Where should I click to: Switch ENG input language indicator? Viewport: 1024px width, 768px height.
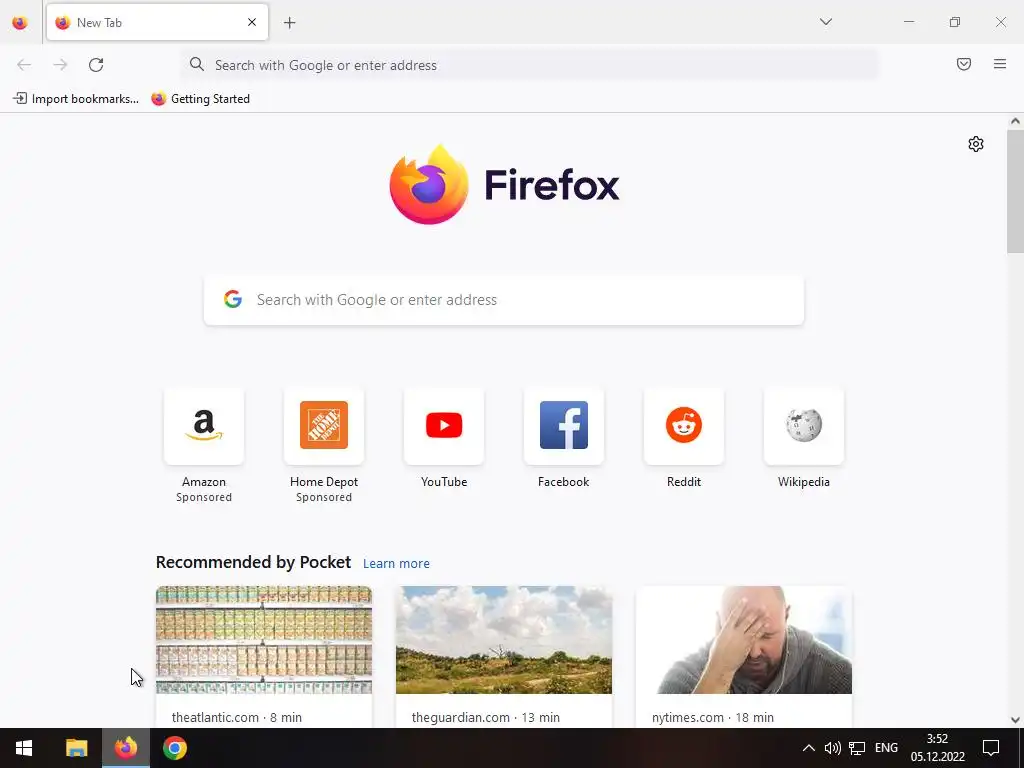pos(886,748)
